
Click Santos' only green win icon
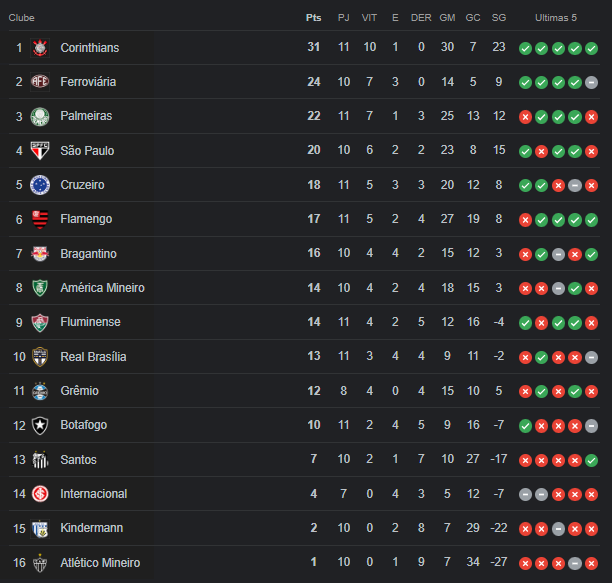(591, 460)
